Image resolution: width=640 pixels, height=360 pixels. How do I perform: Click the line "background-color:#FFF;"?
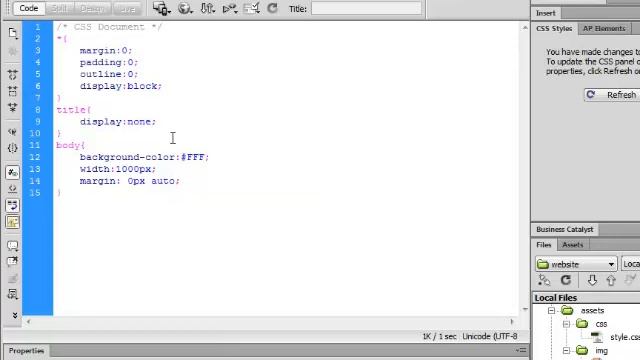pos(144,157)
